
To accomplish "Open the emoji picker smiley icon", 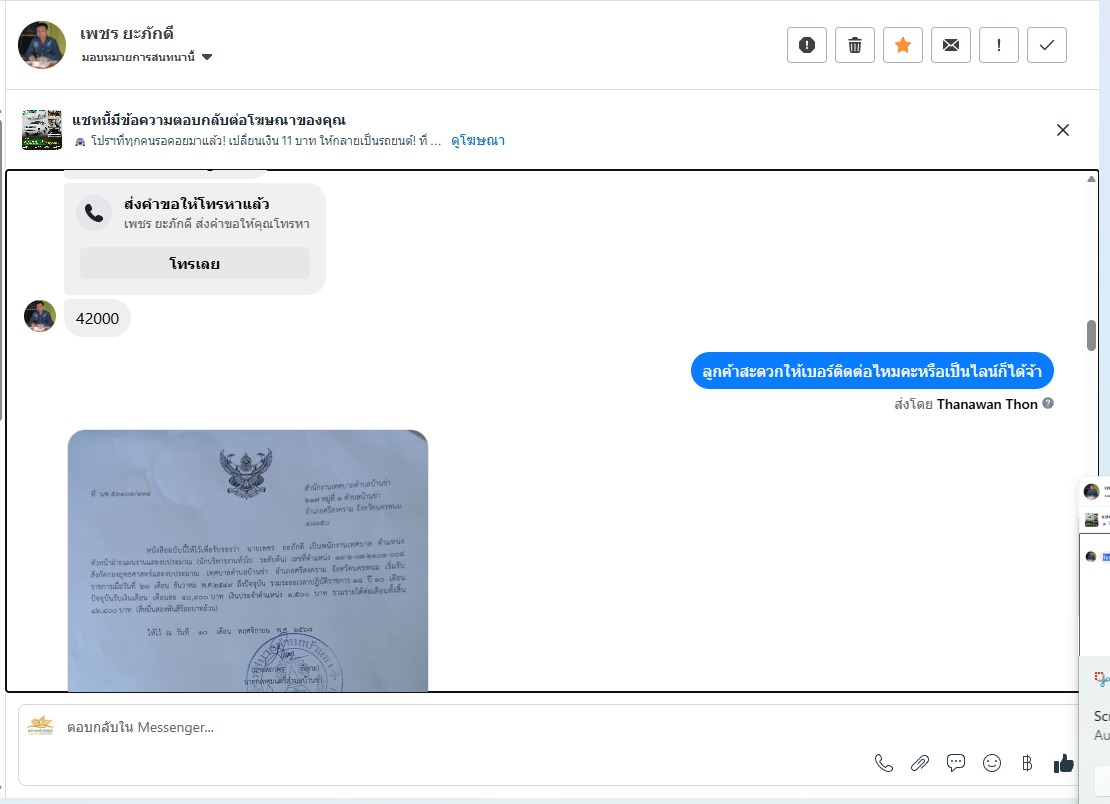I will tap(992, 763).
